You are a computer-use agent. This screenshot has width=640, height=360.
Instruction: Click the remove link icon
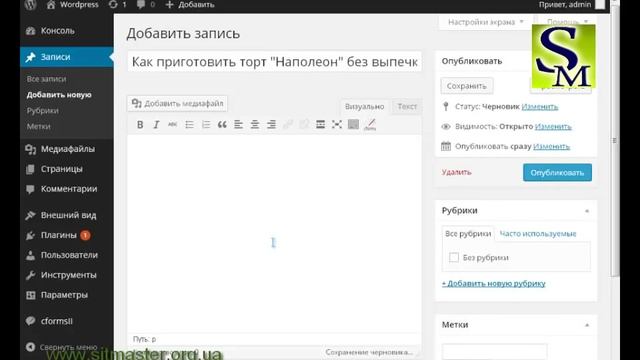[x=304, y=124]
